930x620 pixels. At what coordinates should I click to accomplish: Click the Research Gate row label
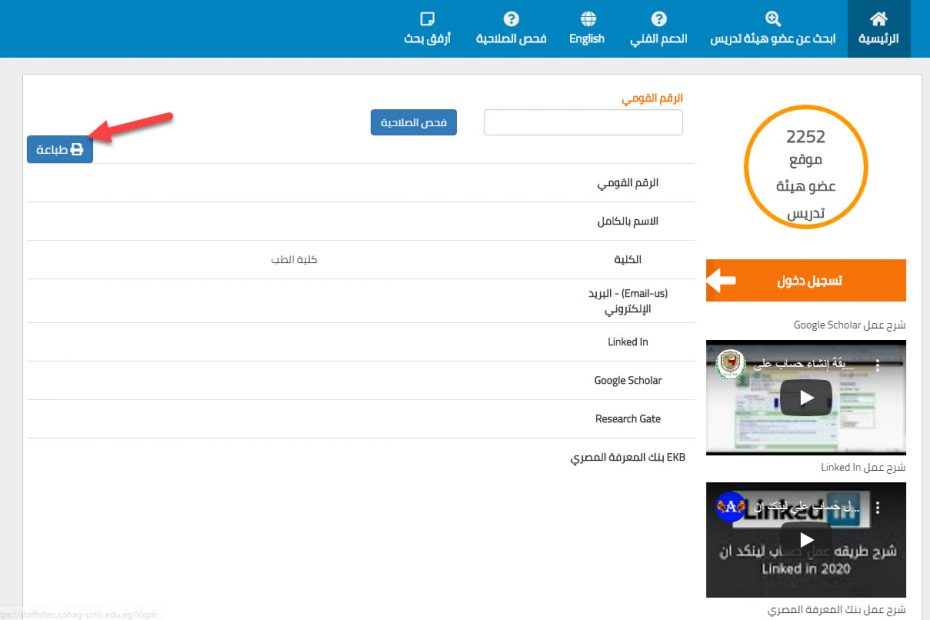click(628, 419)
